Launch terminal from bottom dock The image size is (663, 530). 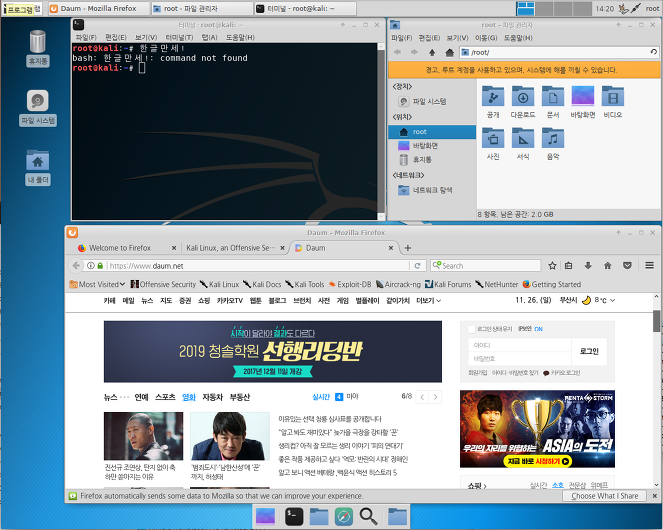(x=294, y=516)
